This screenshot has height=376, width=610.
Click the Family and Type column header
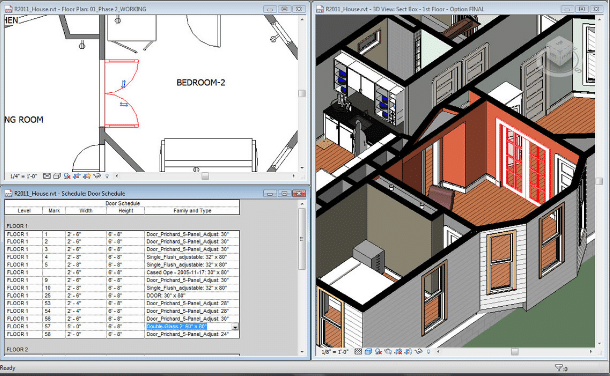(192, 211)
